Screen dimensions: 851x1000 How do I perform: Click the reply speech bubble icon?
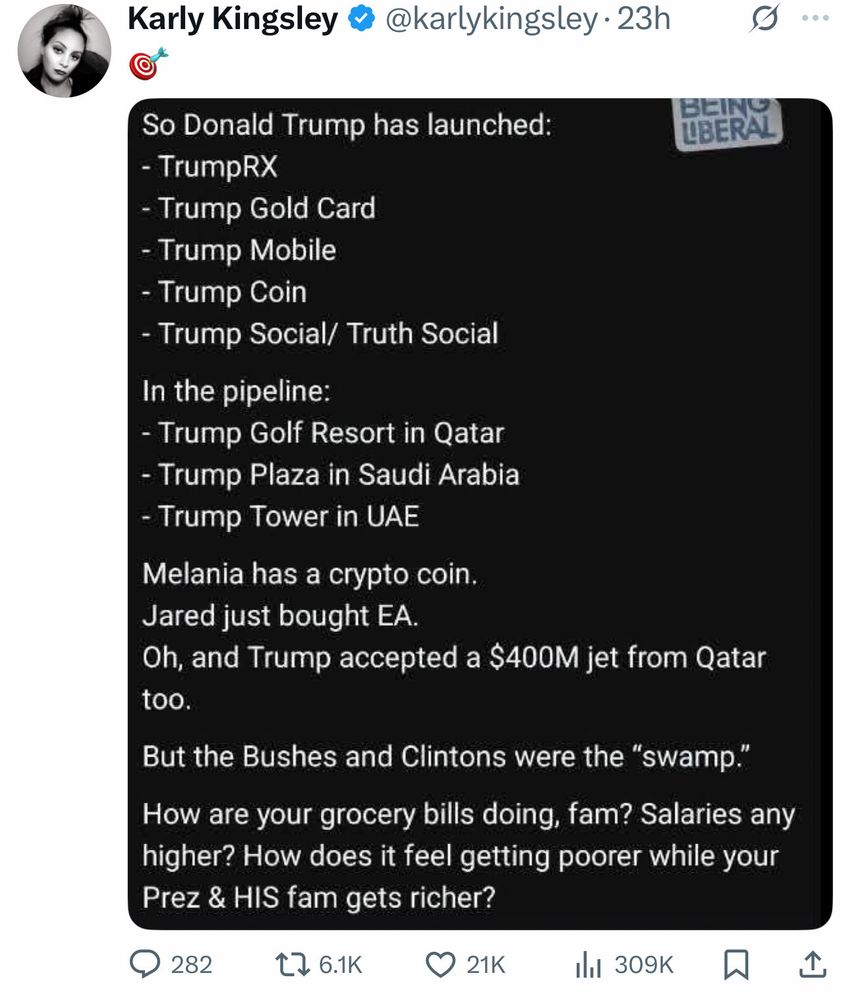click(x=148, y=964)
